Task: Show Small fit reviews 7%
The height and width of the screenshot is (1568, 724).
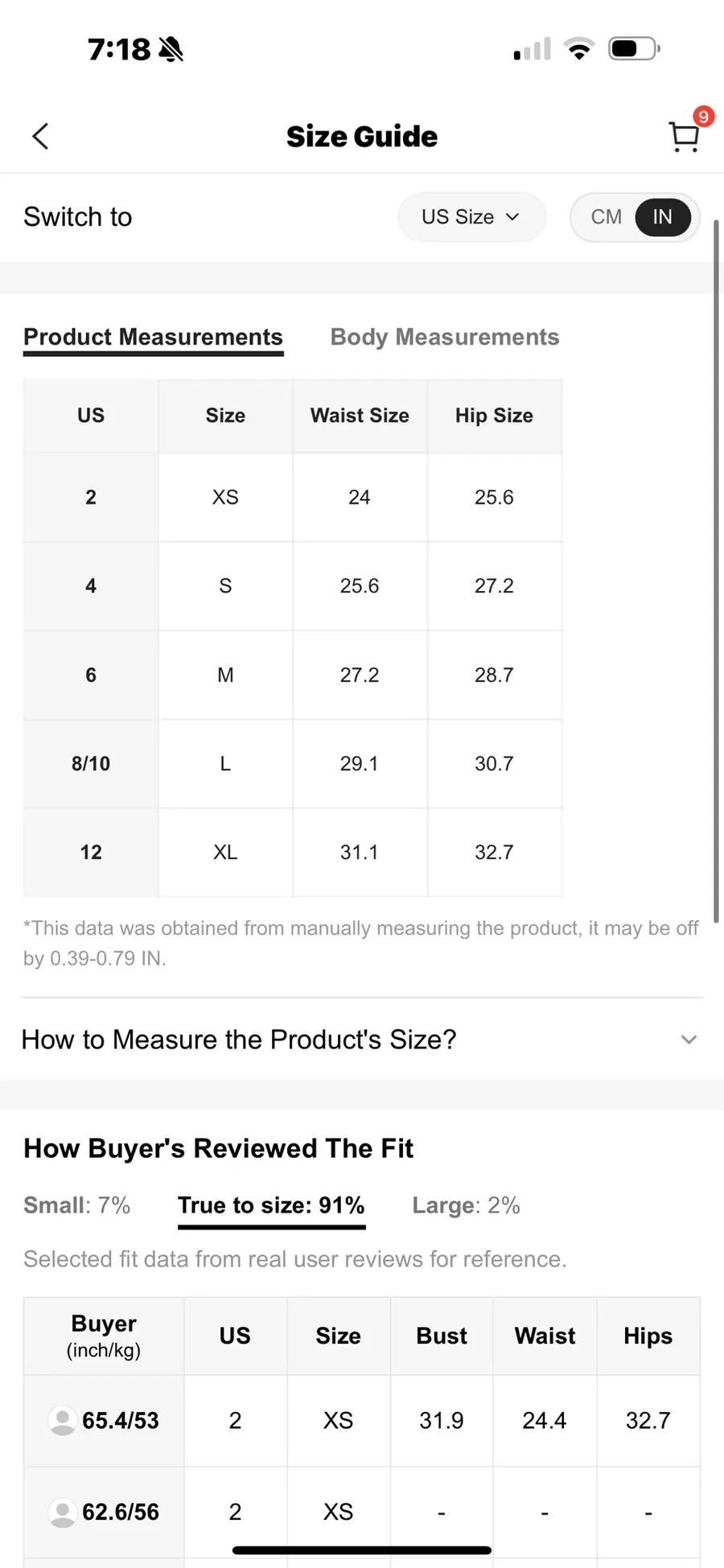Action: 76,1205
